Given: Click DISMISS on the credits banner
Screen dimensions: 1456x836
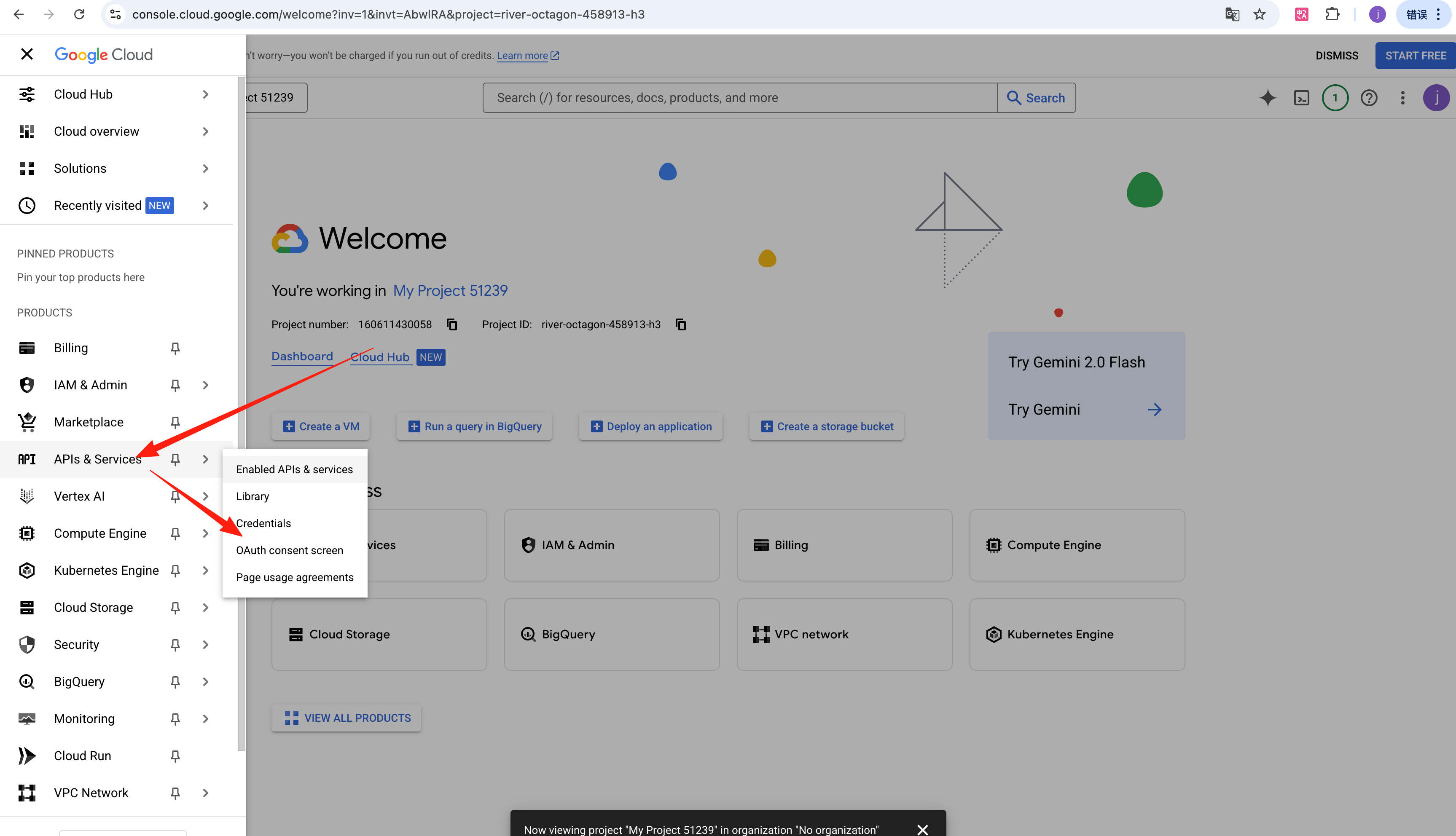Looking at the screenshot, I should coord(1337,56).
